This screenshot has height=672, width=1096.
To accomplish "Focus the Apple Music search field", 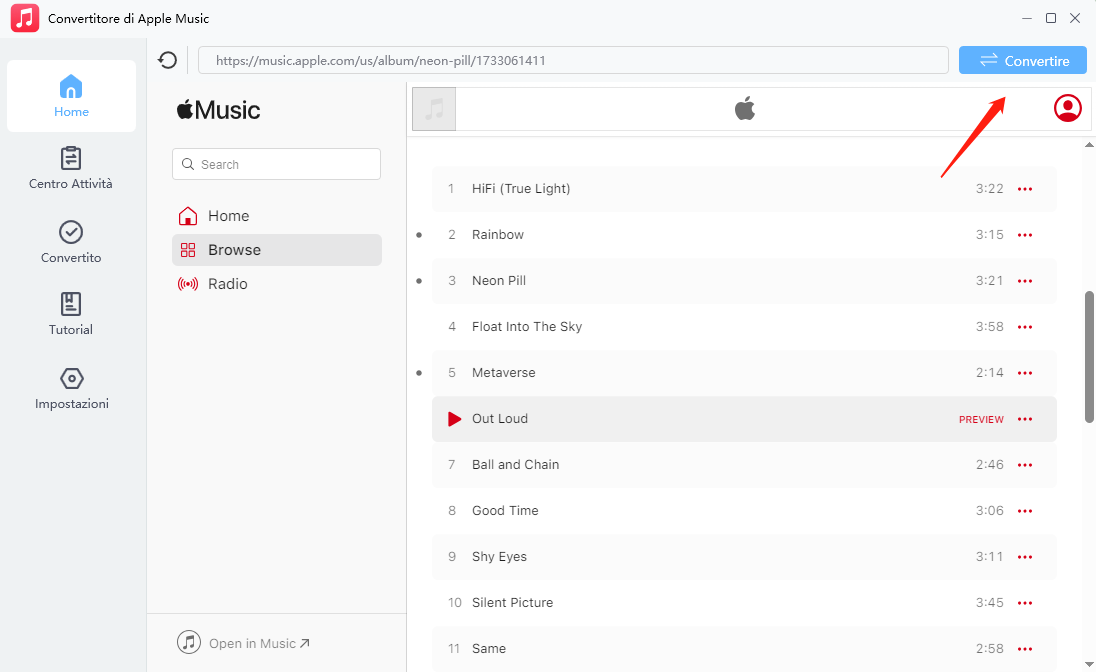I will pos(276,164).
